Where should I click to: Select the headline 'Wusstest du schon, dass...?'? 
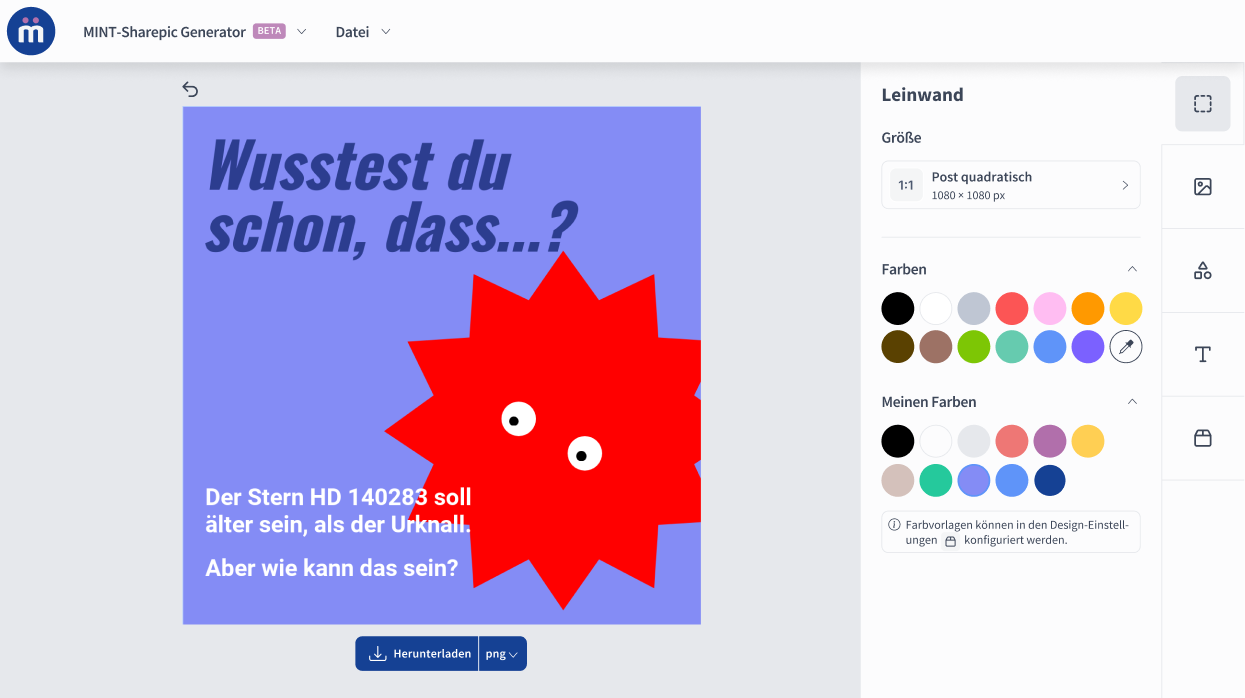390,197
